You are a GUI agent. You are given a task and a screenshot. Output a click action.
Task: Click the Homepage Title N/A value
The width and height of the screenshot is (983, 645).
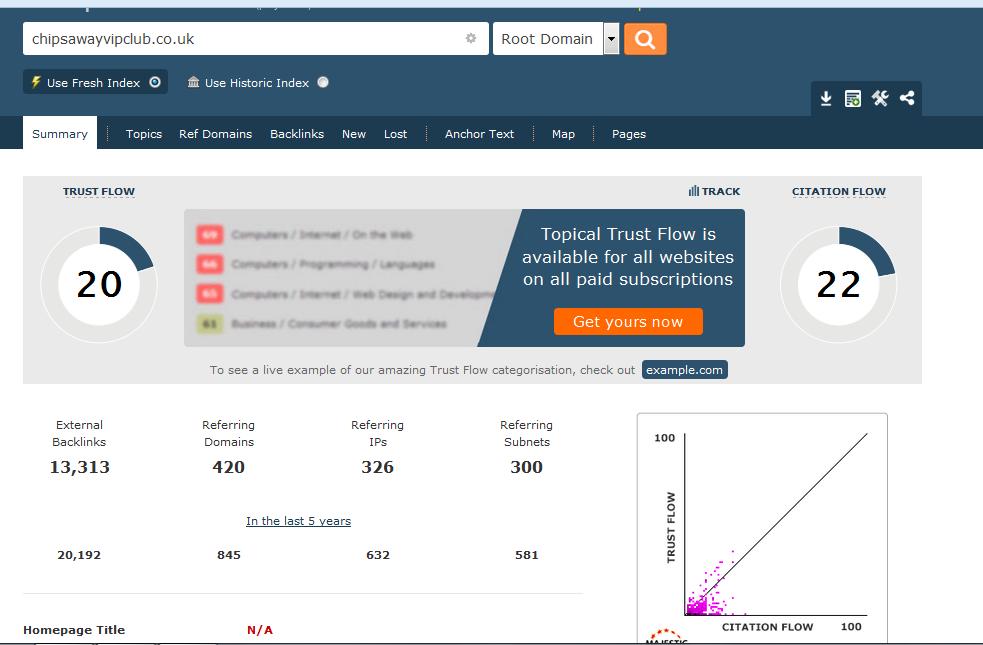pyautogui.click(x=260, y=630)
